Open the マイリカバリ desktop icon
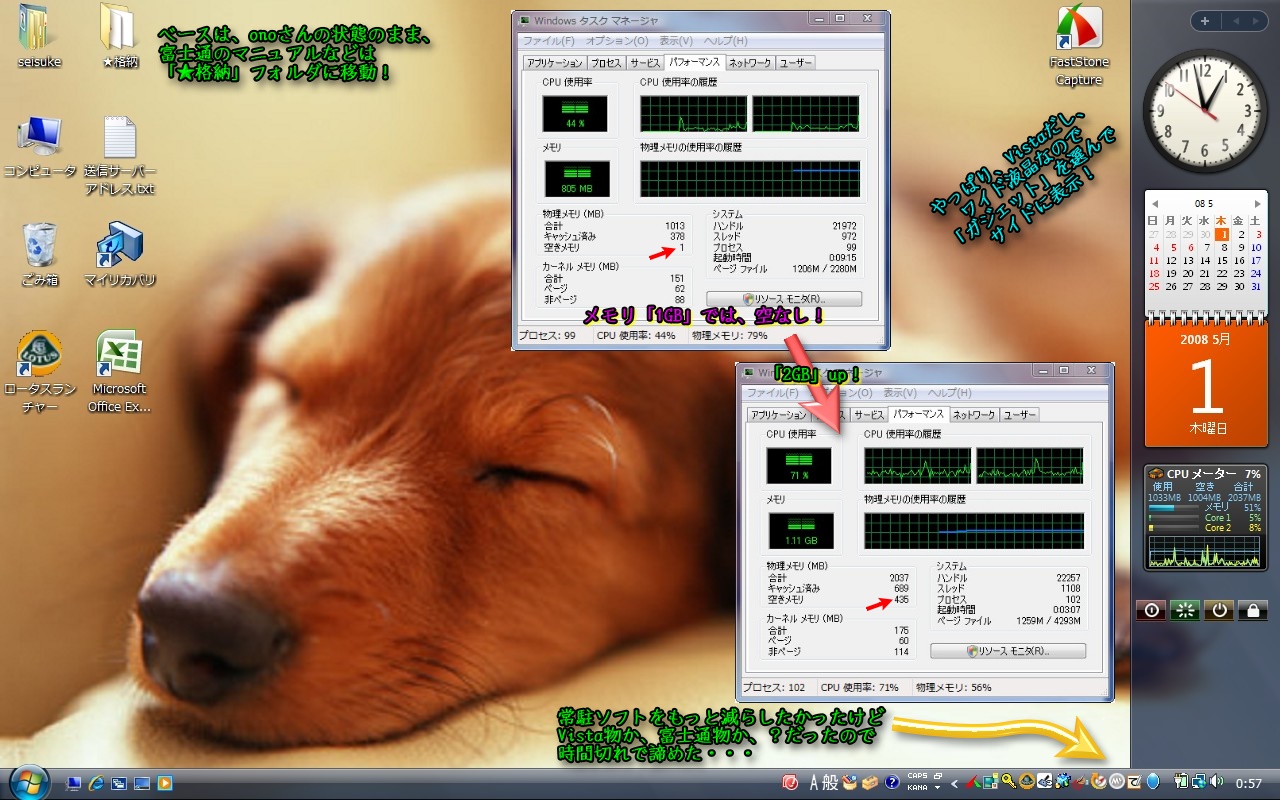The height and width of the screenshot is (800, 1280). click(120, 247)
